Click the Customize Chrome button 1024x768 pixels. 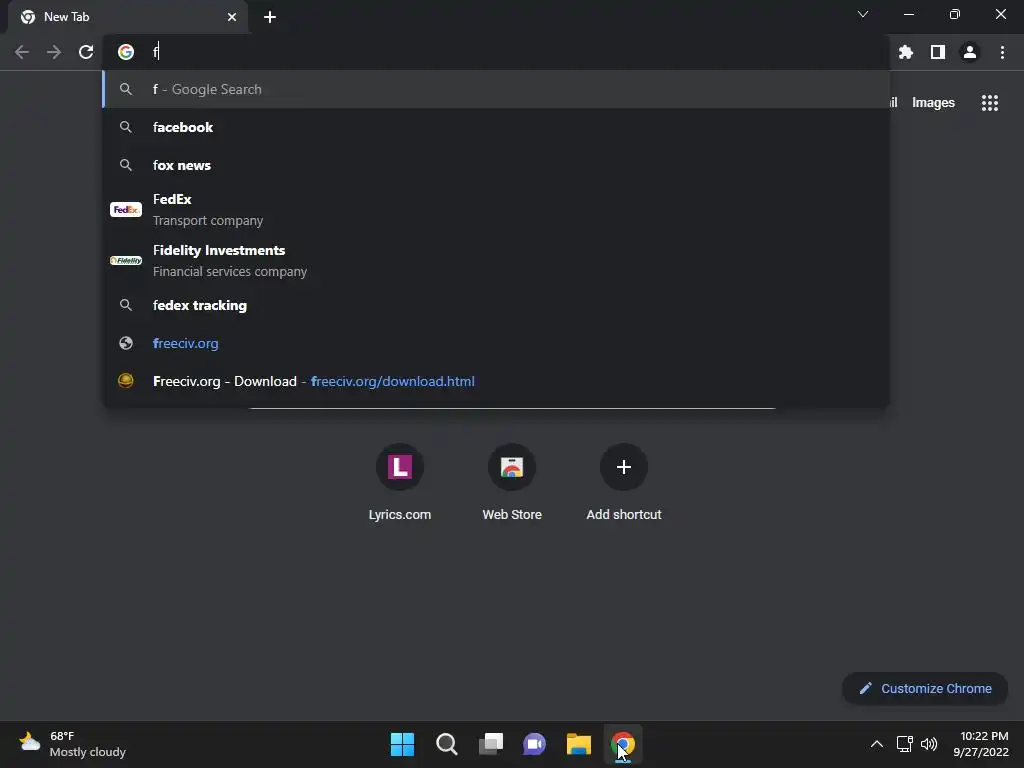[x=925, y=688]
